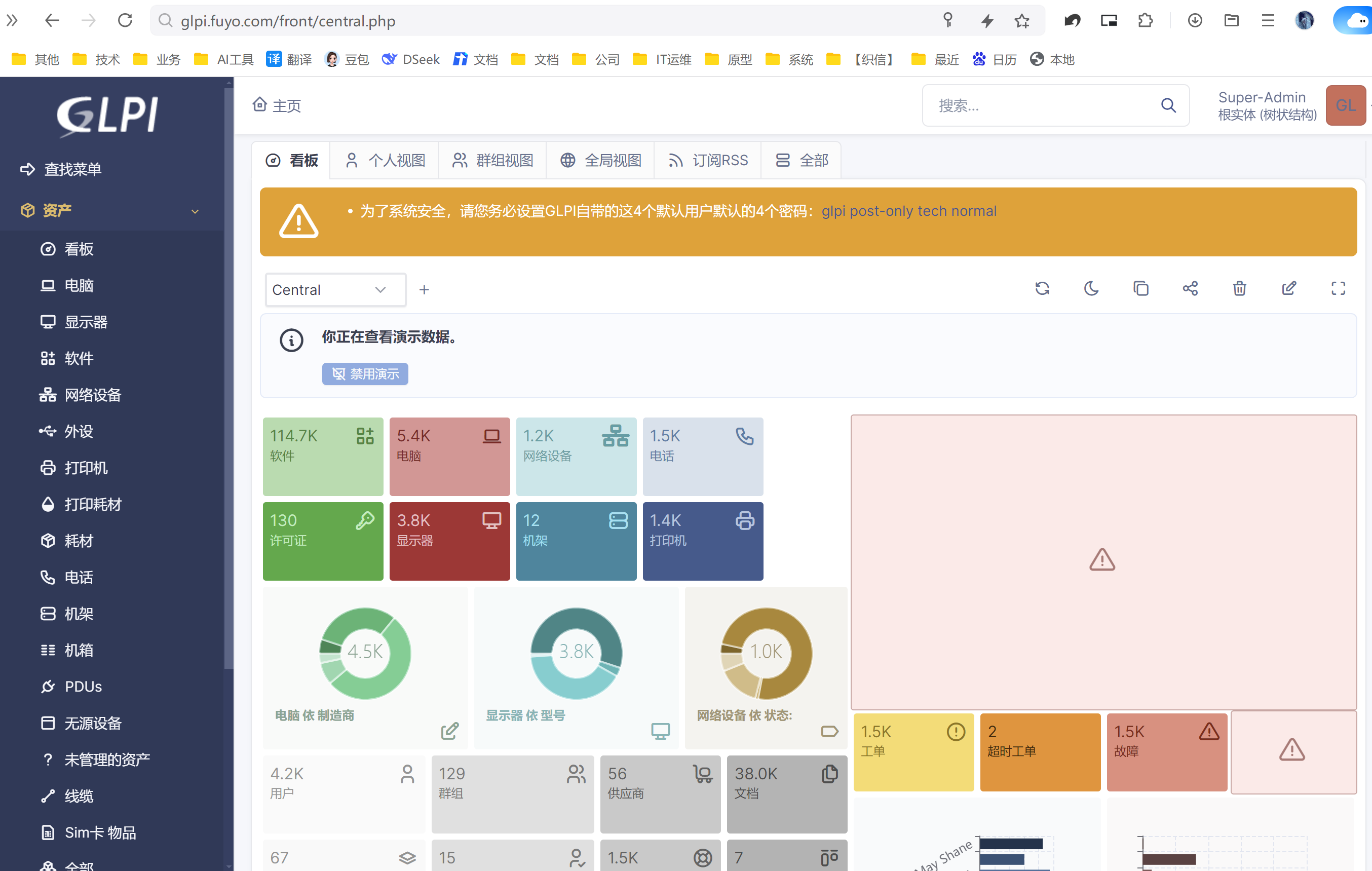The height and width of the screenshot is (871, 1372).
Task: Toggle fullscreen dashboard view
Action: [1338, 289]
